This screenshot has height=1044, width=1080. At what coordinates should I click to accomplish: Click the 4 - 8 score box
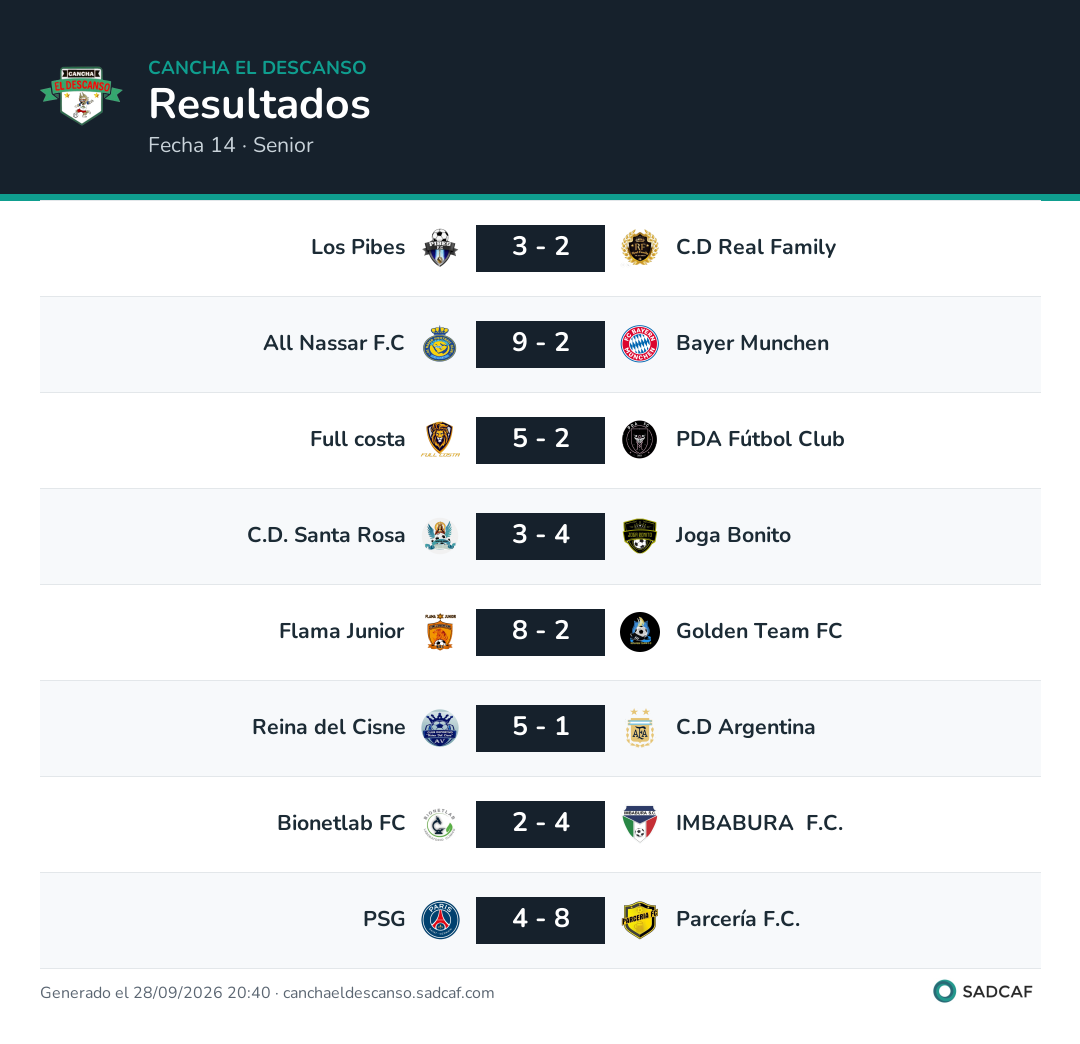click(x=540, y=920)
